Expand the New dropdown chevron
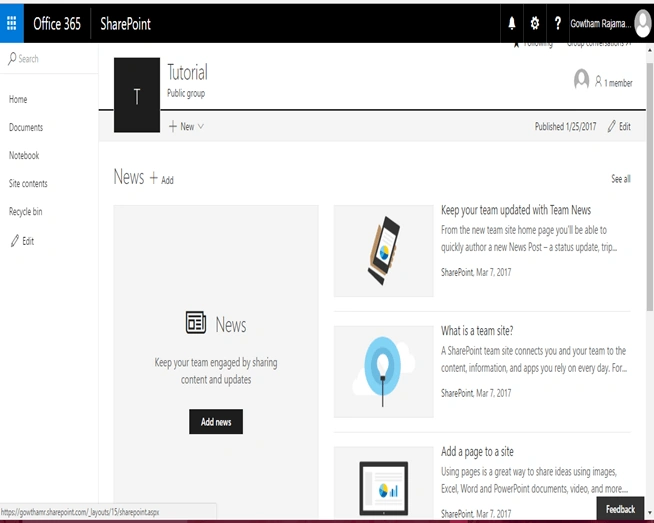This screenshot has height=523, width=654. pyautogui.click(x=201, y=126)
